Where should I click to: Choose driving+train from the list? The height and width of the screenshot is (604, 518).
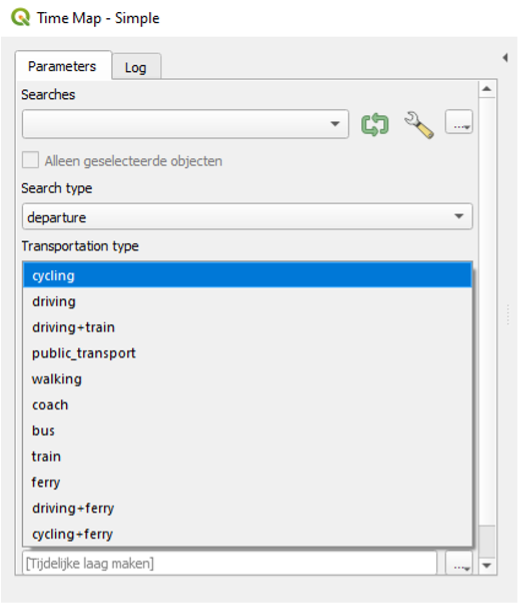click(x=247, y=327)
